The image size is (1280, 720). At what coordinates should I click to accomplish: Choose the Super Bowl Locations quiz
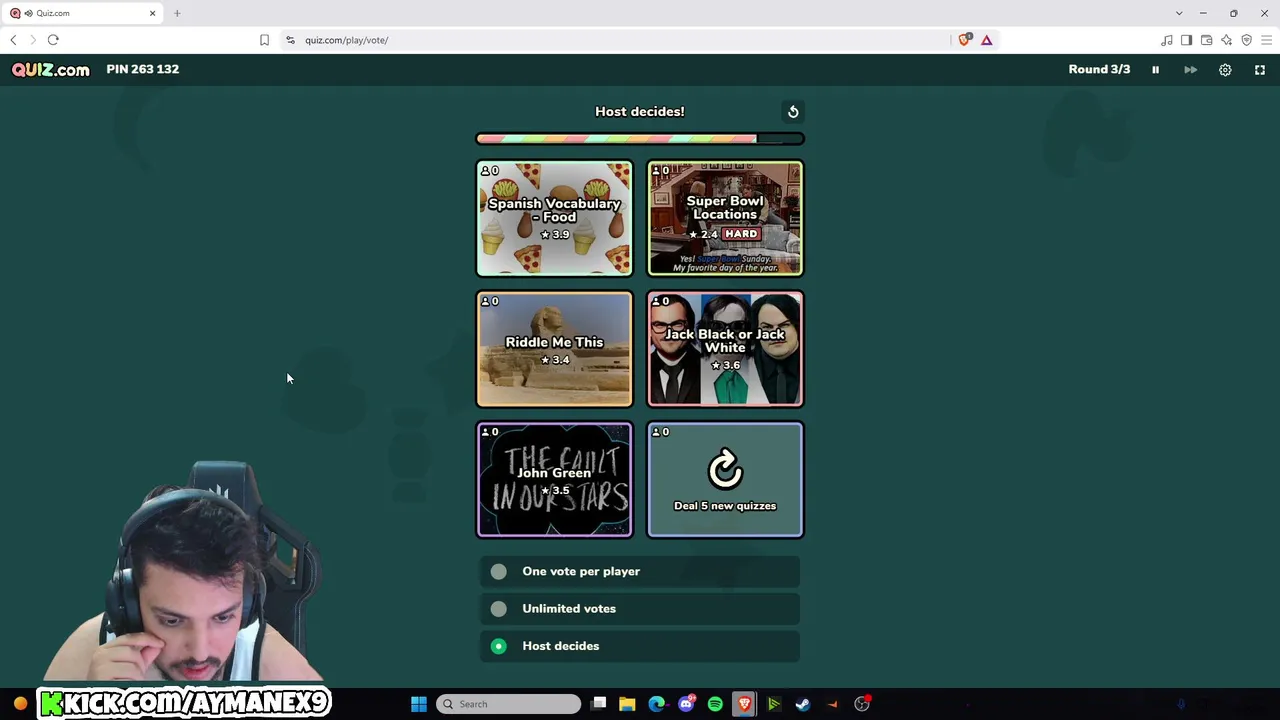[725, 218]
